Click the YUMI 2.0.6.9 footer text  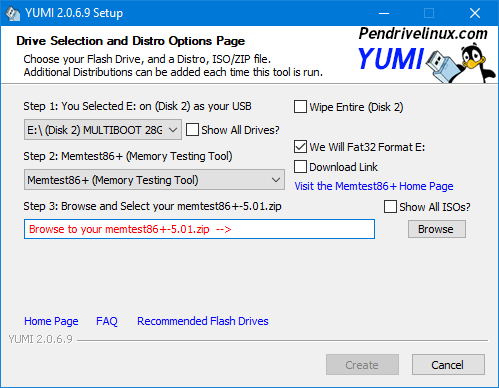(x=40, y=339)
